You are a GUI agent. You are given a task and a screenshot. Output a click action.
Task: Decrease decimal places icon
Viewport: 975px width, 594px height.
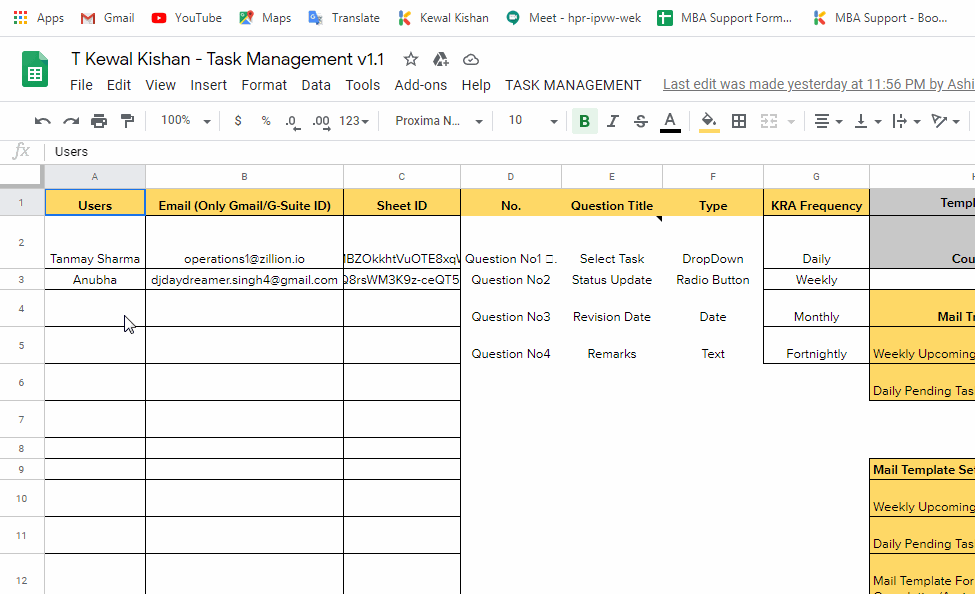click(293, 121)
